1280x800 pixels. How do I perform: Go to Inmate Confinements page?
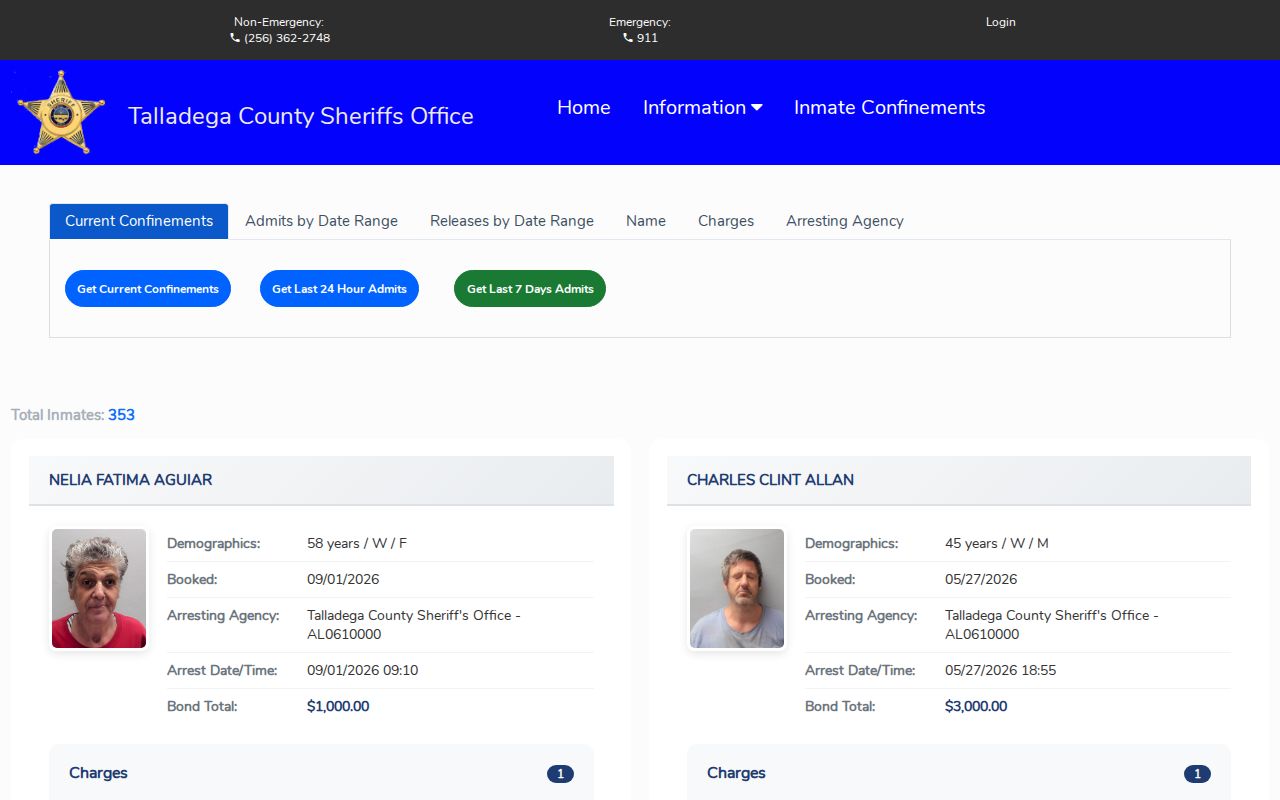[890, 108]
